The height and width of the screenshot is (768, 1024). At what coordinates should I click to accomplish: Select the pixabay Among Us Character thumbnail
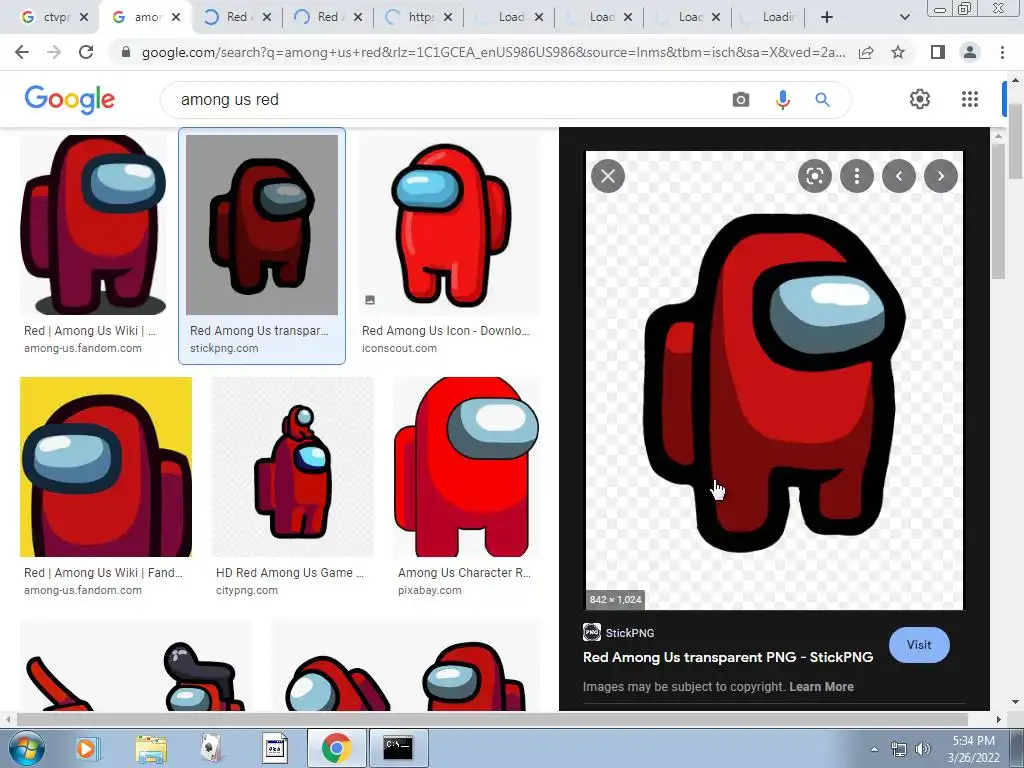click(x=467, y=467)
